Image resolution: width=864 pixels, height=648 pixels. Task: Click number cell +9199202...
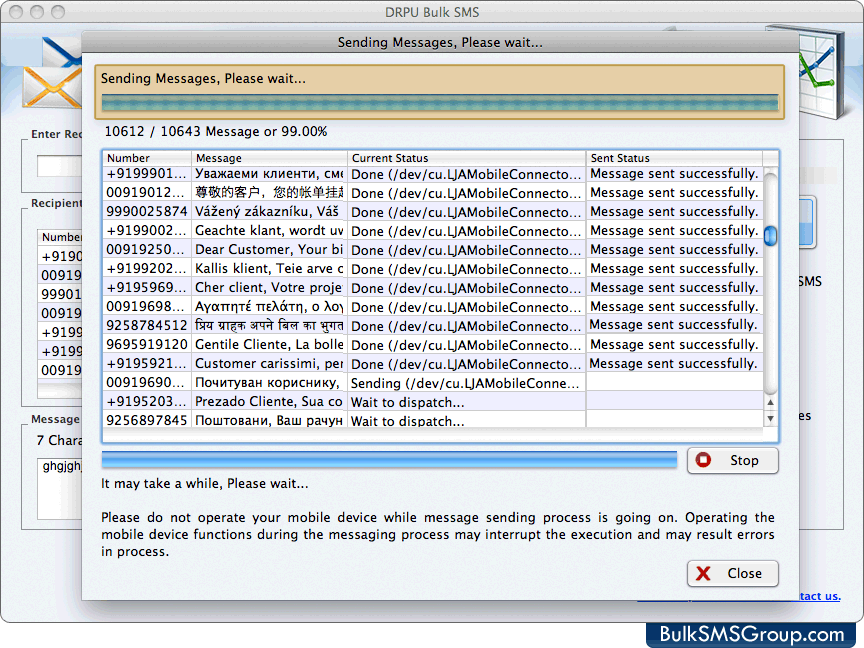click(x=147, y=268)
